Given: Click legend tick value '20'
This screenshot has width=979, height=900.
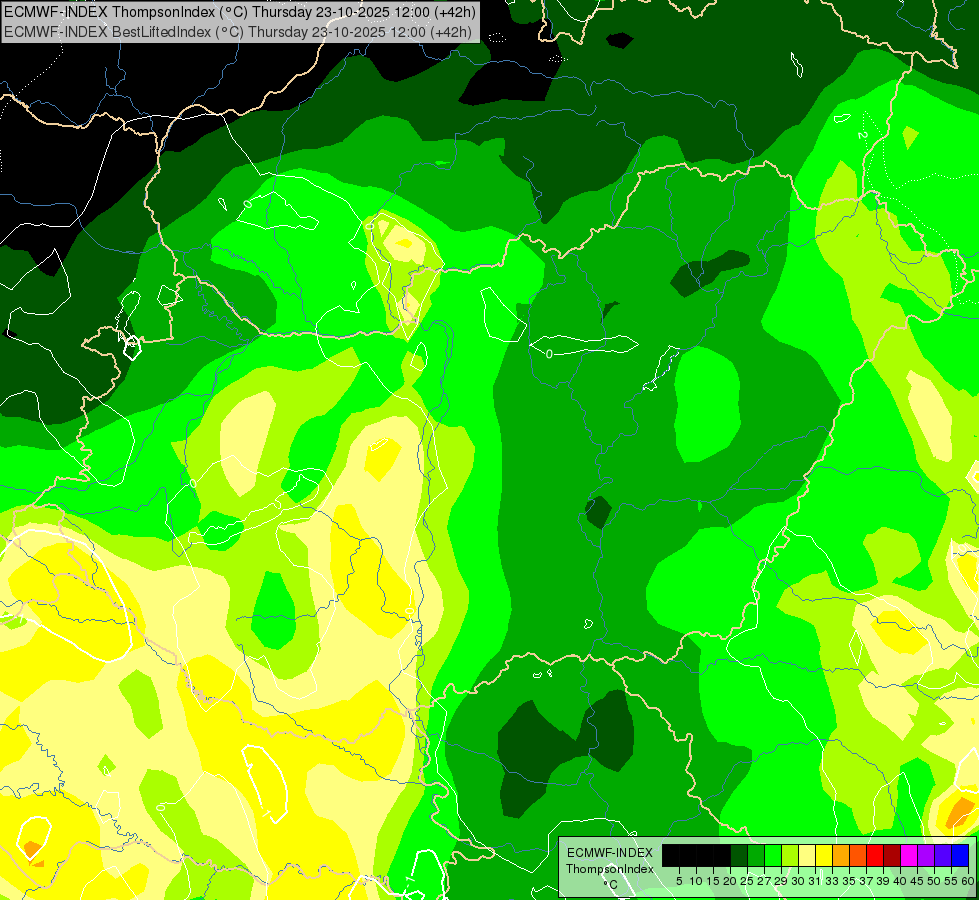Looking at the screenshot, I should click(730, 881).
